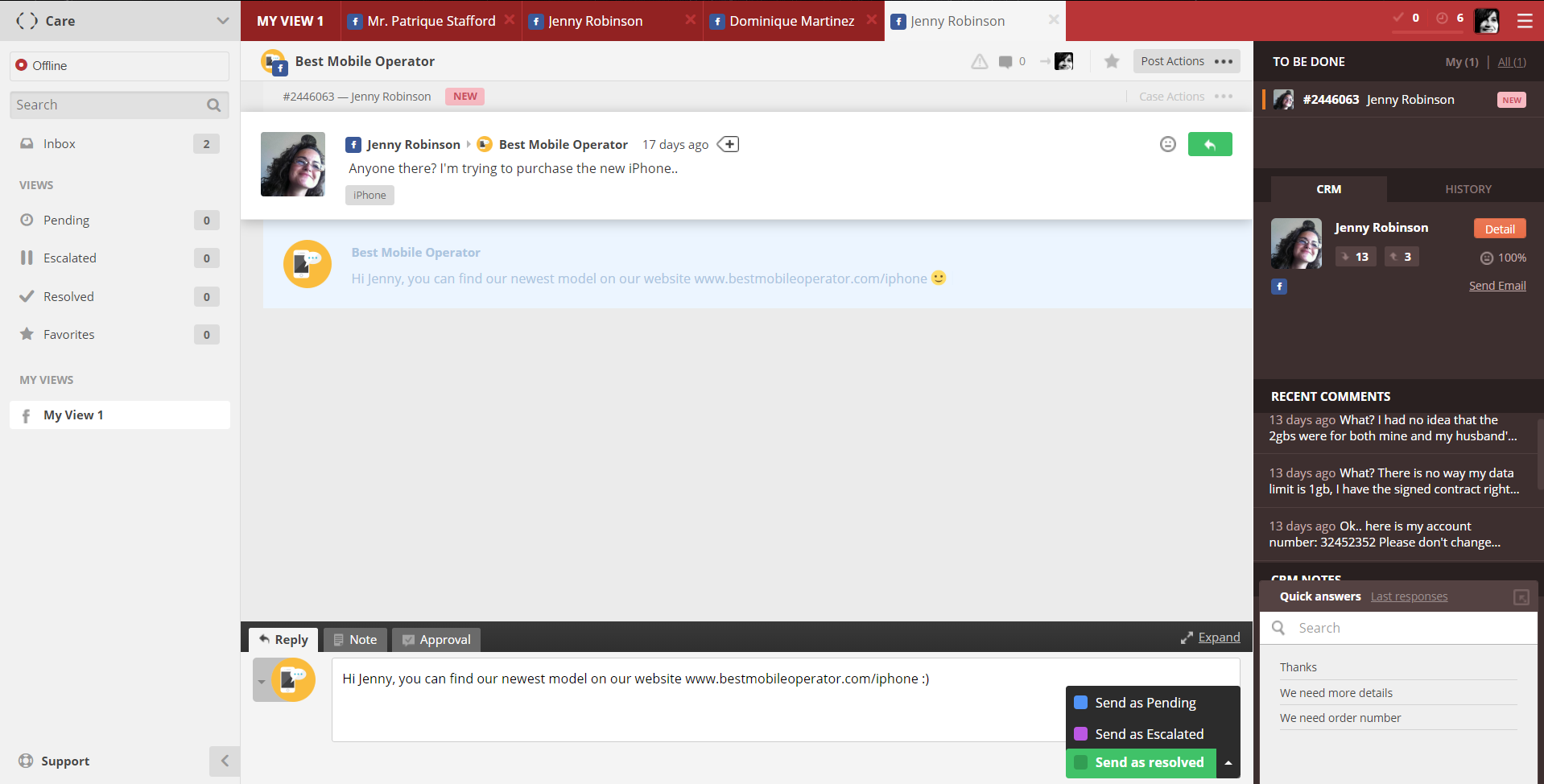Click the assign arrow with agent avatar
The width and height of the screenshot is (1544, 784).
pyautogui.click(x=1056, y=61)
